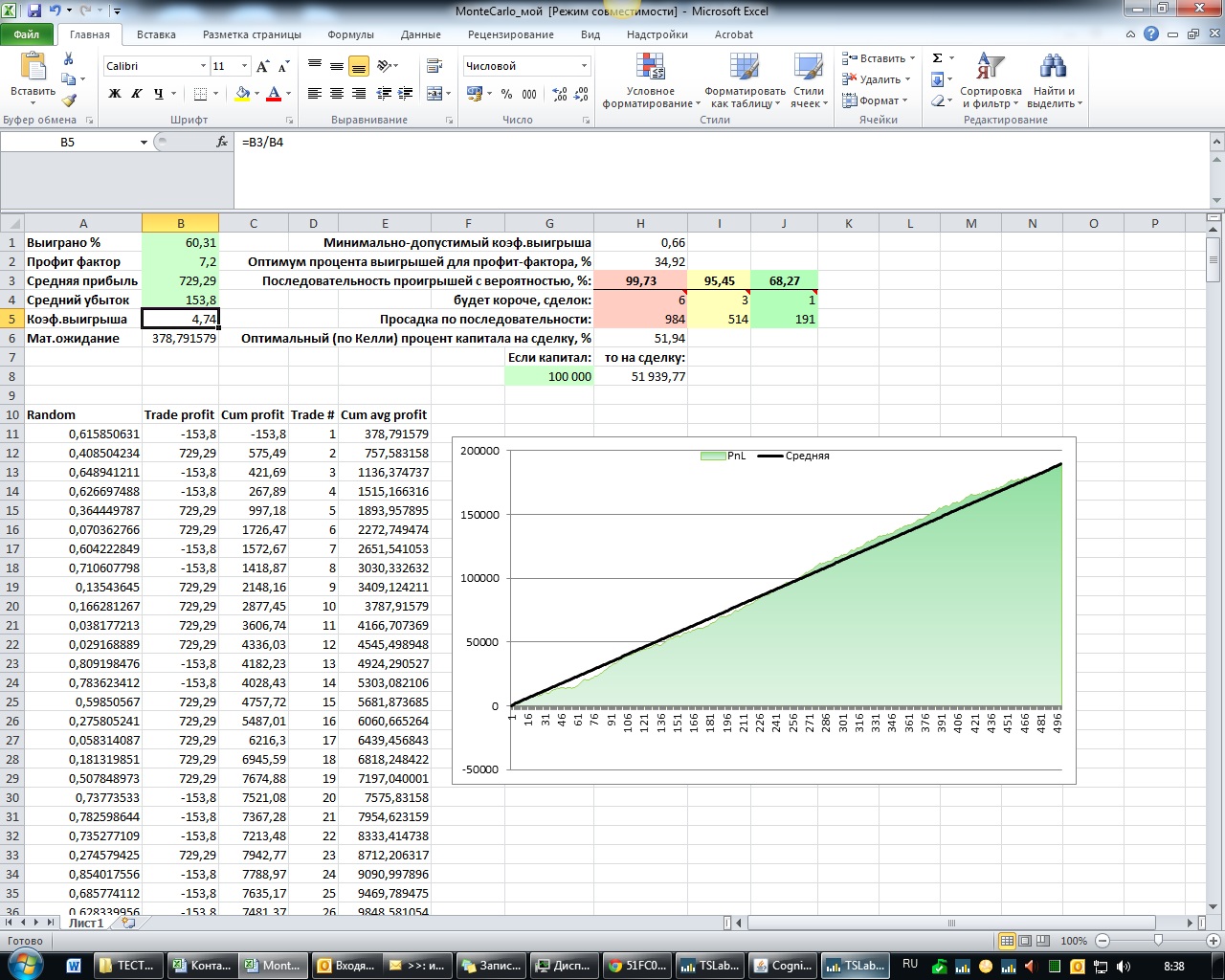This screenshot has width=1225, height=980.
Task: Select the Лист1 sheet tab
Action: pos(85,923)
